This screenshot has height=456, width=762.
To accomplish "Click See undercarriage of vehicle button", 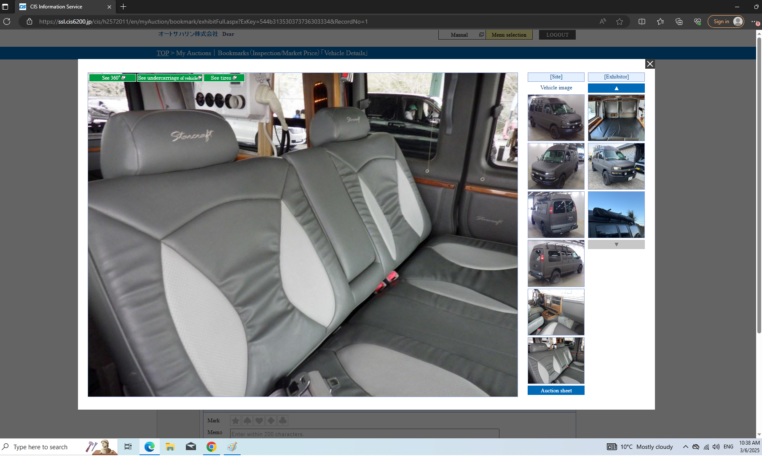I will point(170,78).
